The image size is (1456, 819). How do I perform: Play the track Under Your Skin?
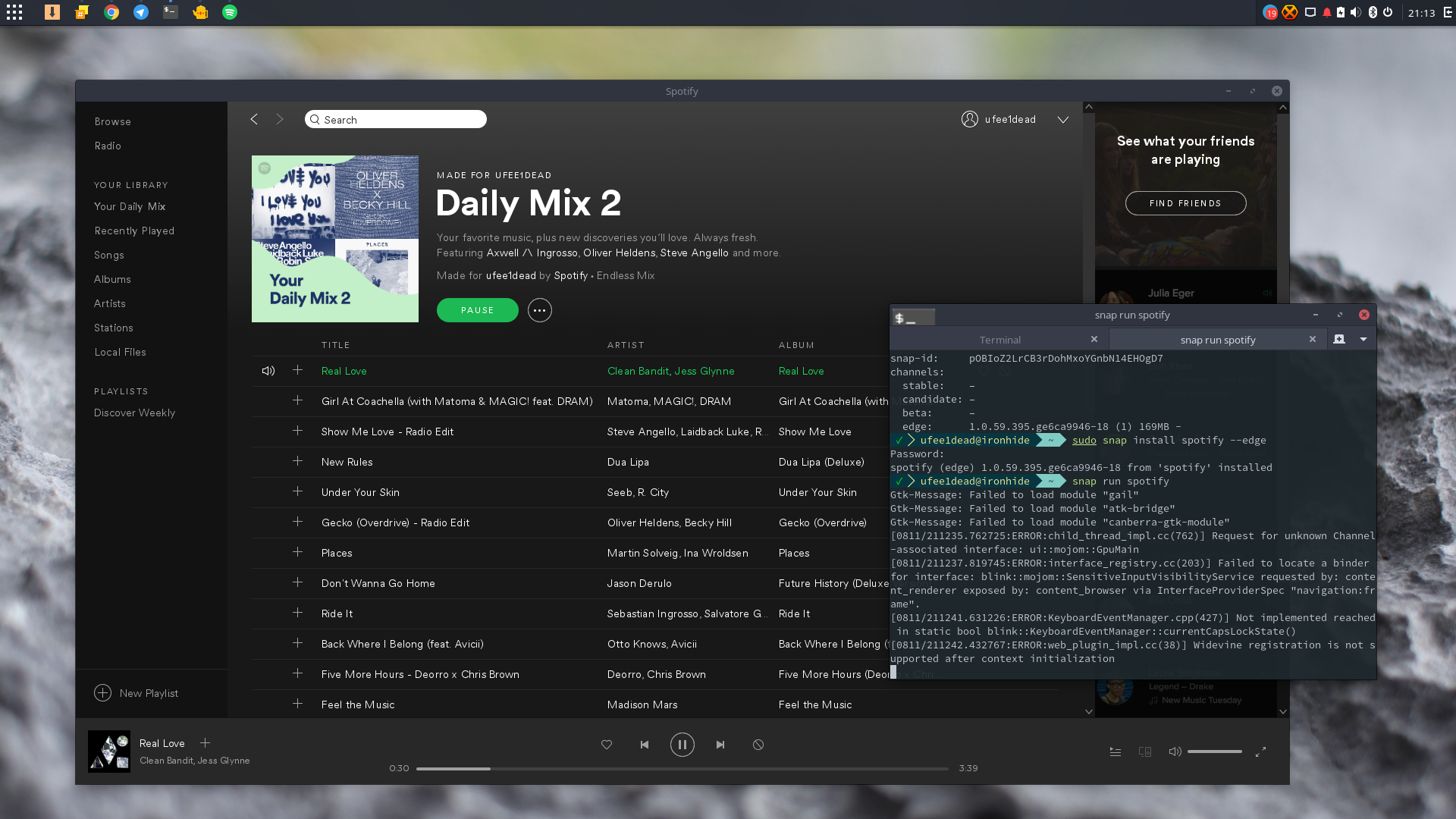point(360,492)
